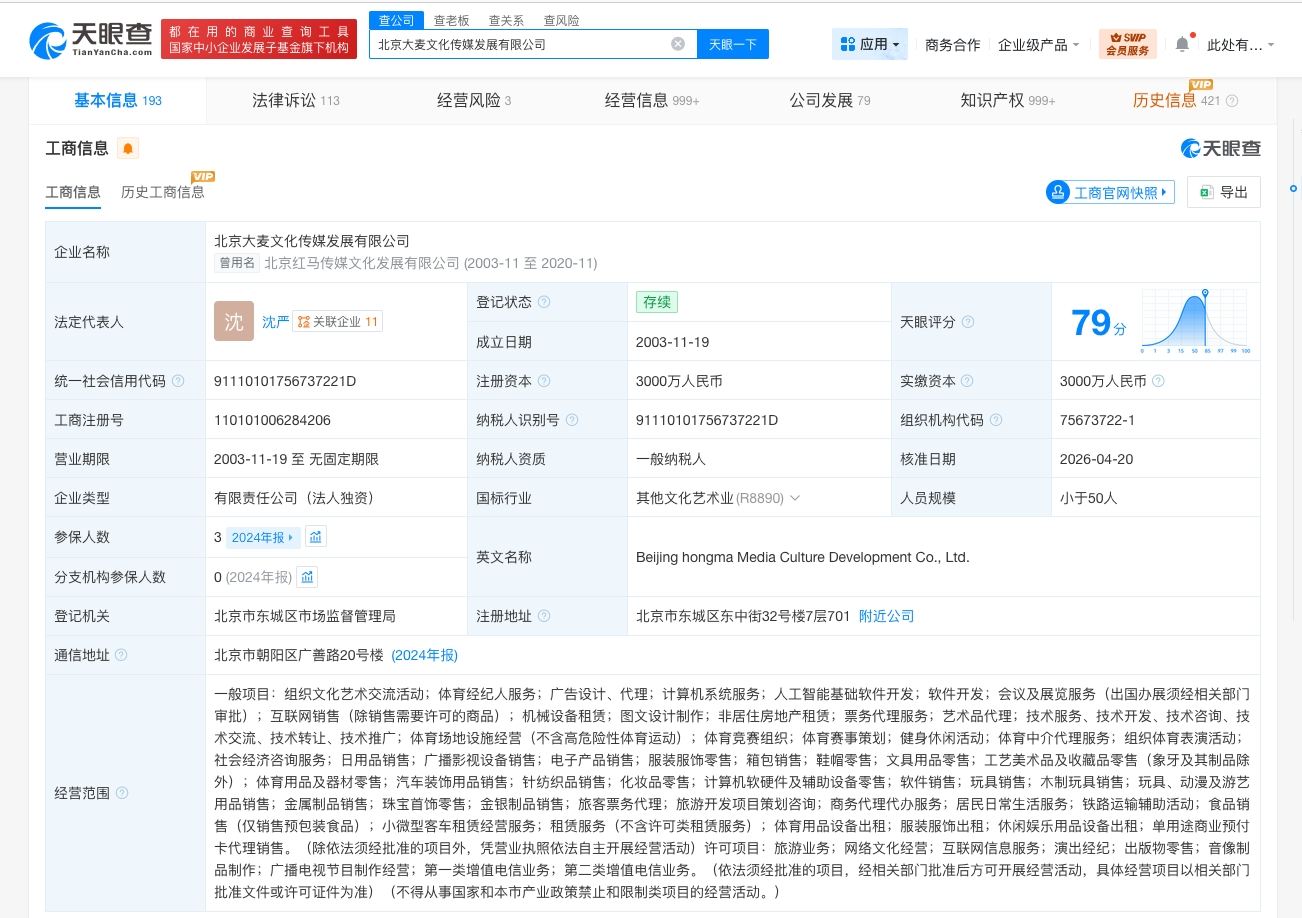
Task: Click the help icon next to 天眼评分
Action: click(x=967, y=322)
